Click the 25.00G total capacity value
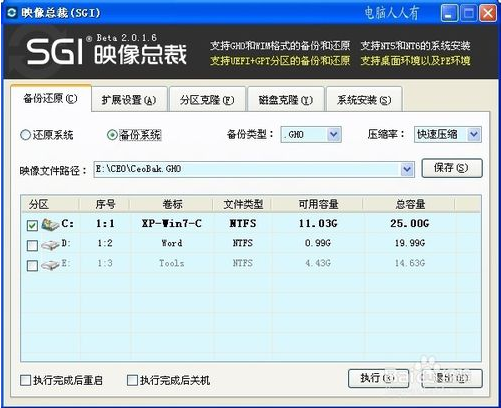Image resolution: width=501 pixels, height=408 pixels. pos(409,223)
